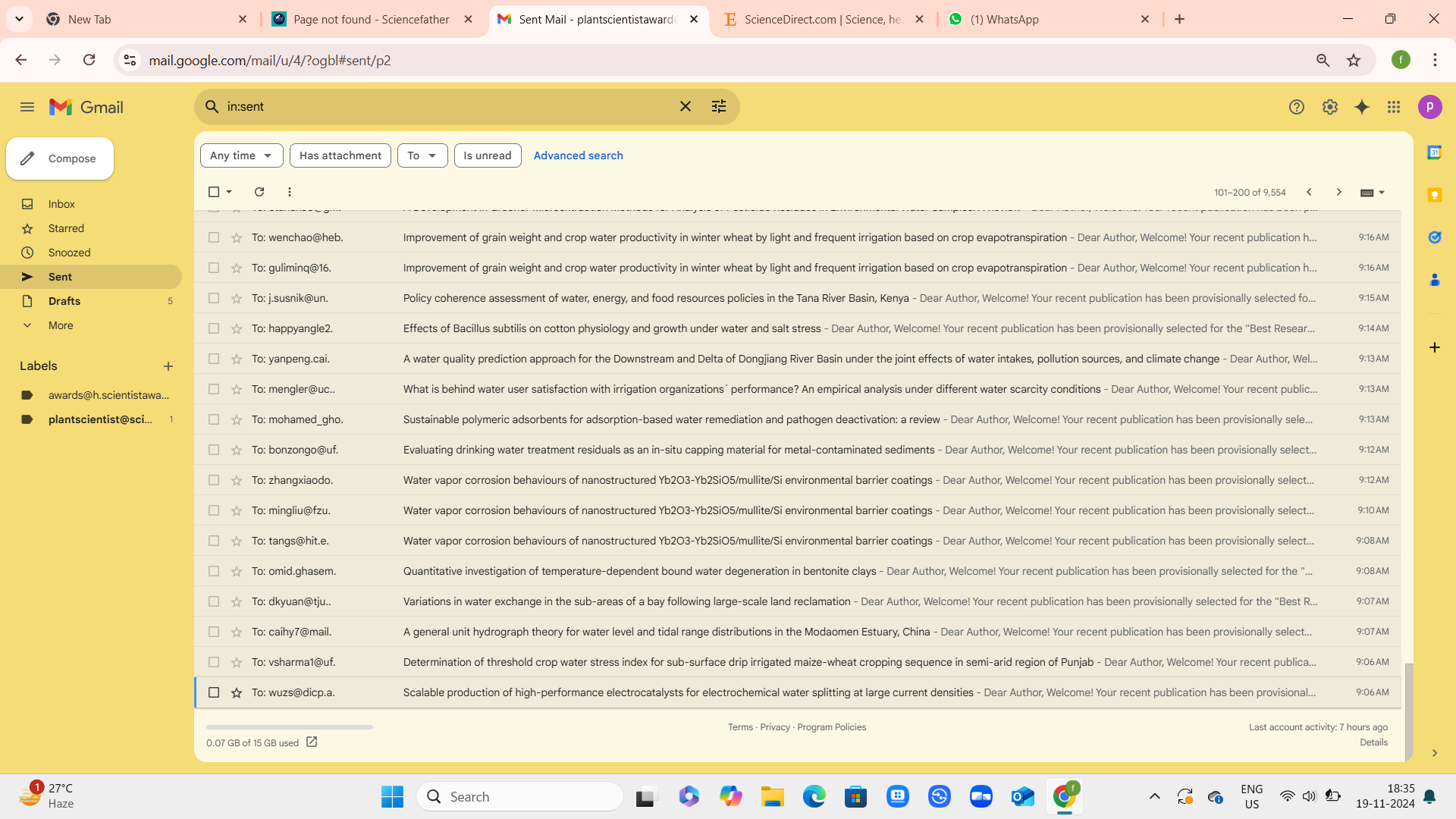Expand the More section in sidebar

(x=61, y=325)
